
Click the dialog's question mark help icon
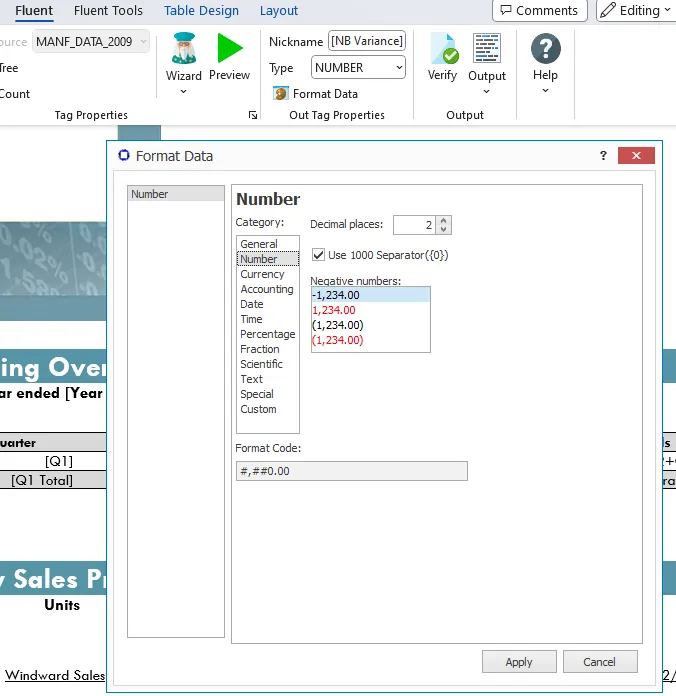603,155
